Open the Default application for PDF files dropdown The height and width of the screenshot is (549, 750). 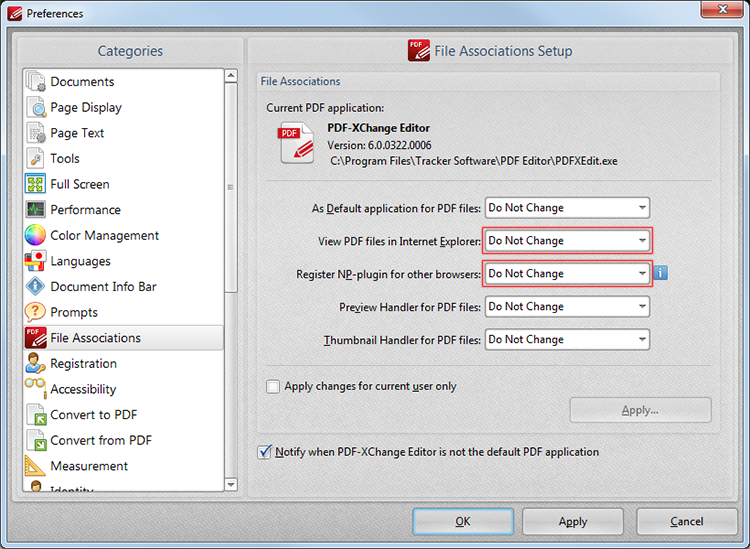567,208
